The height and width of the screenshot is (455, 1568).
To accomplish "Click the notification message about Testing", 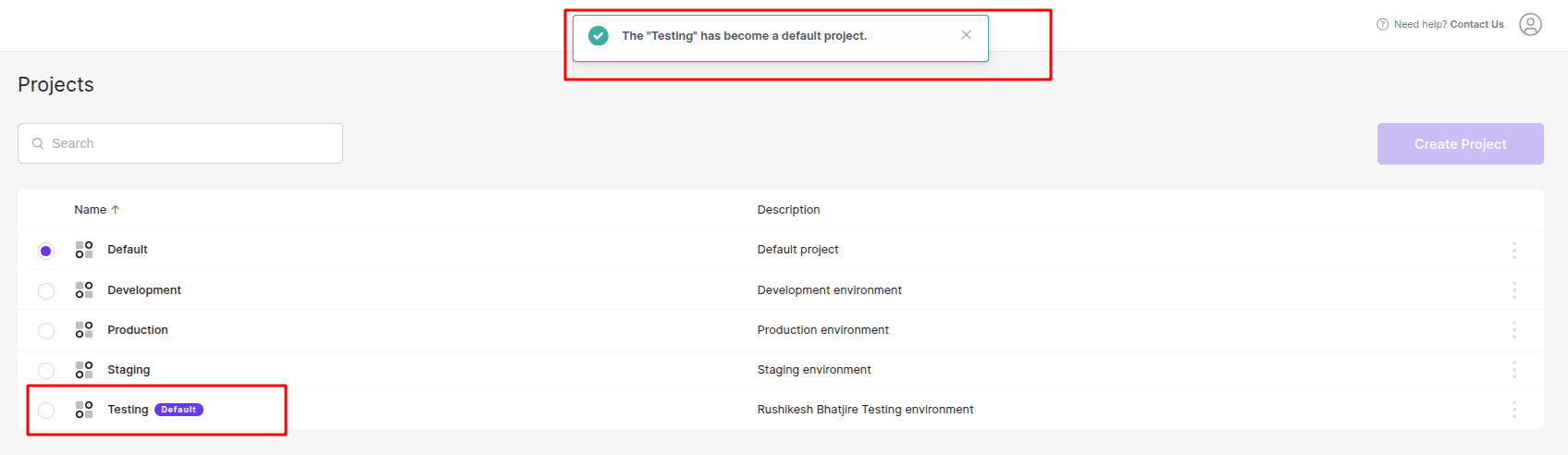I will coord(745,36).
